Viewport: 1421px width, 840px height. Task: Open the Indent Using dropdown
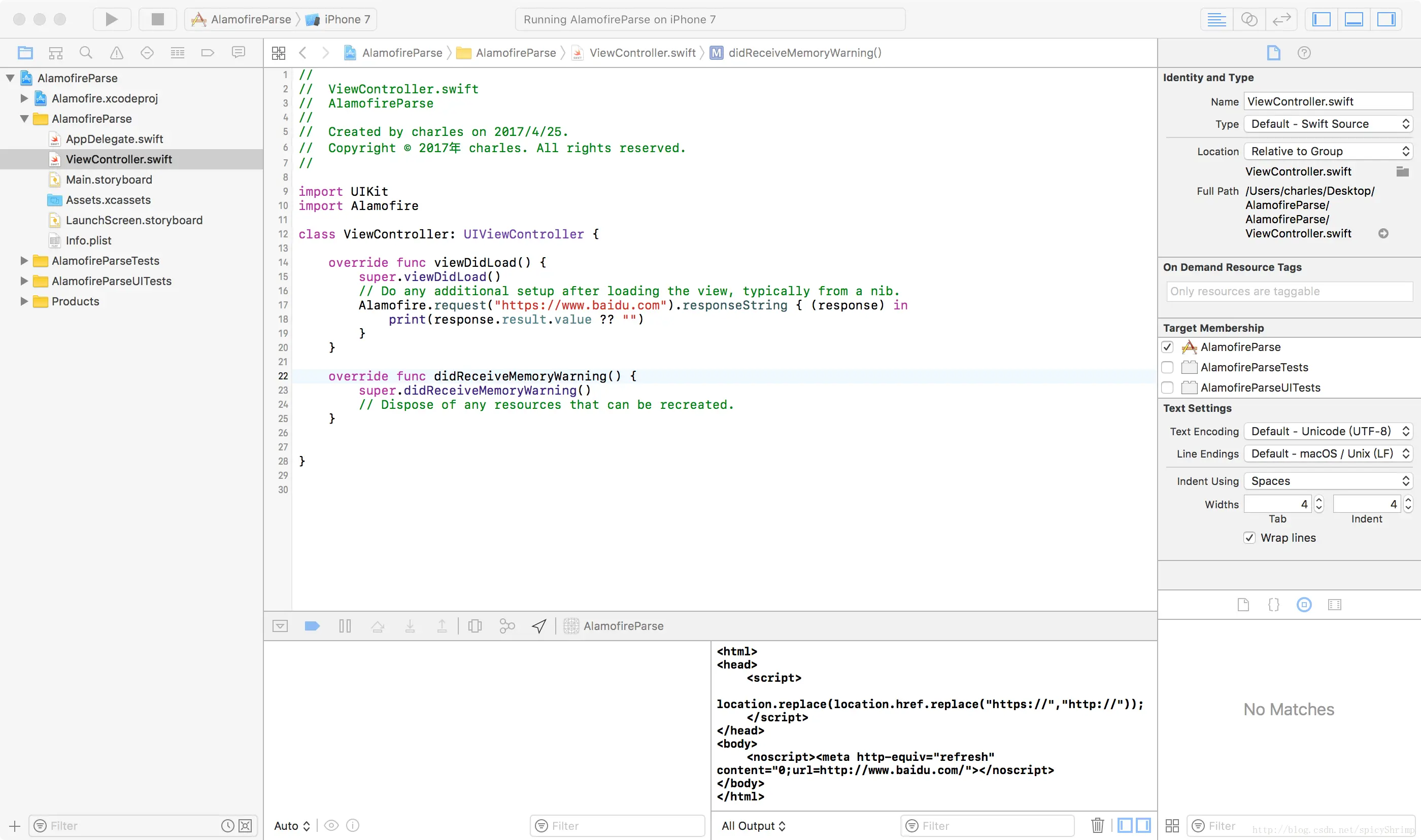[x=1328, y=481]
